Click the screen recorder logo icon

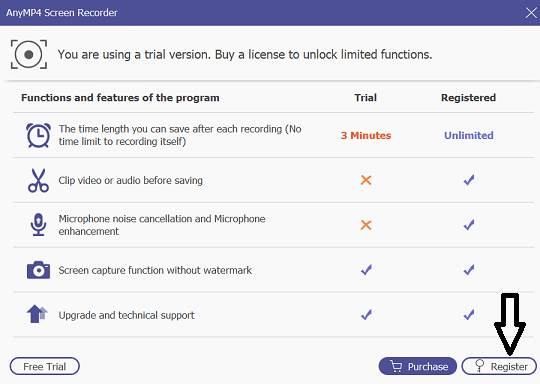(x=29, y=54)
